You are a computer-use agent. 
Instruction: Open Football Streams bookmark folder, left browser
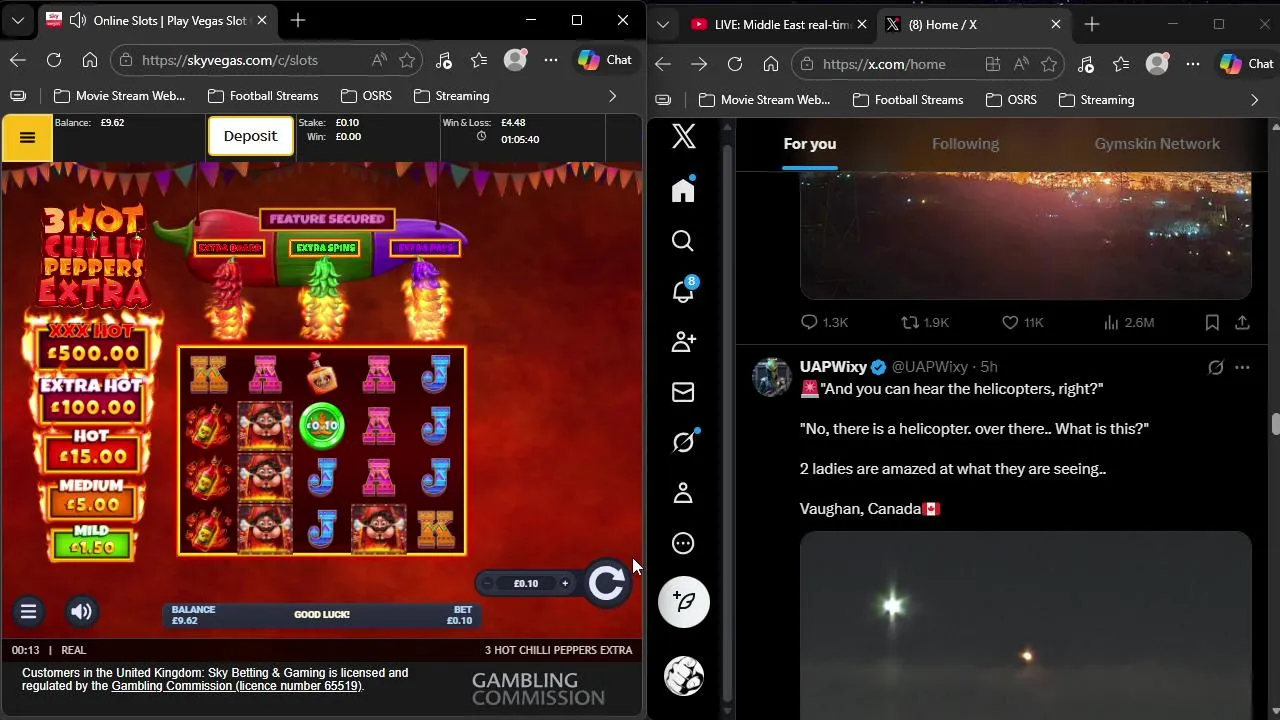tap(263, 96)
